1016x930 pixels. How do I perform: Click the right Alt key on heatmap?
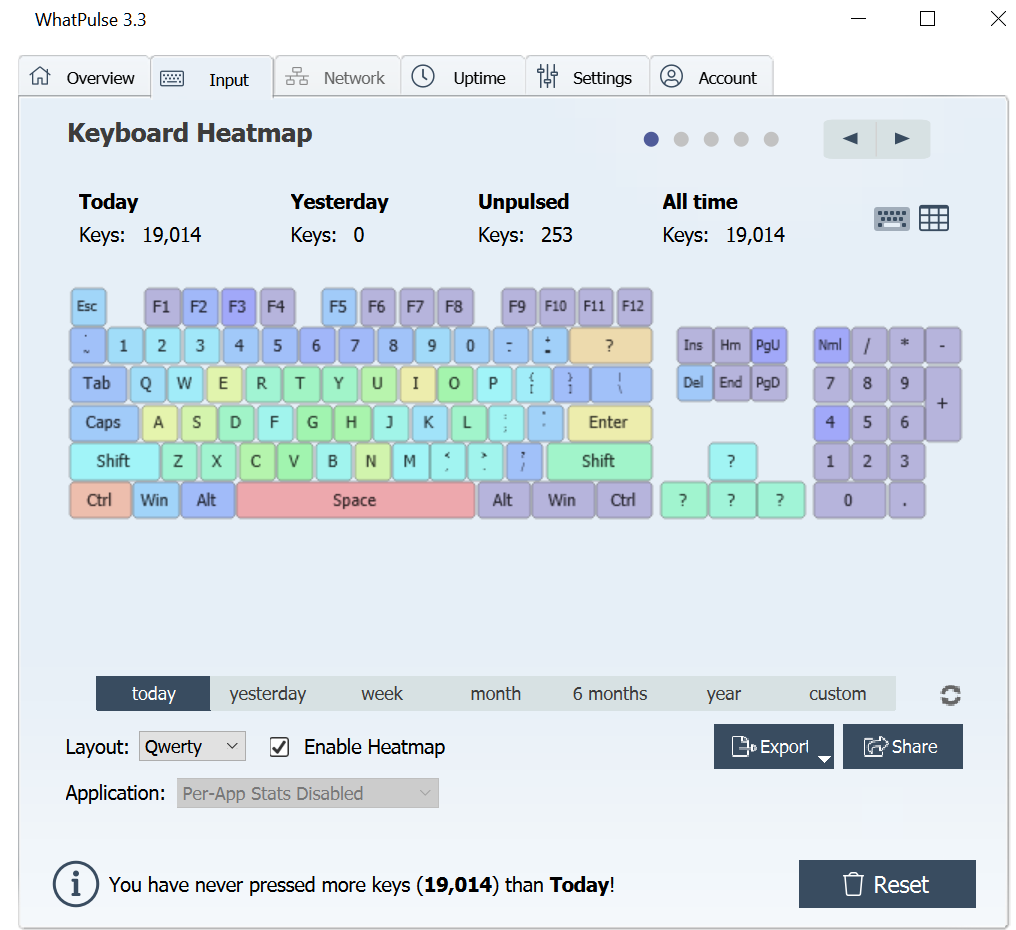(503, 500)
